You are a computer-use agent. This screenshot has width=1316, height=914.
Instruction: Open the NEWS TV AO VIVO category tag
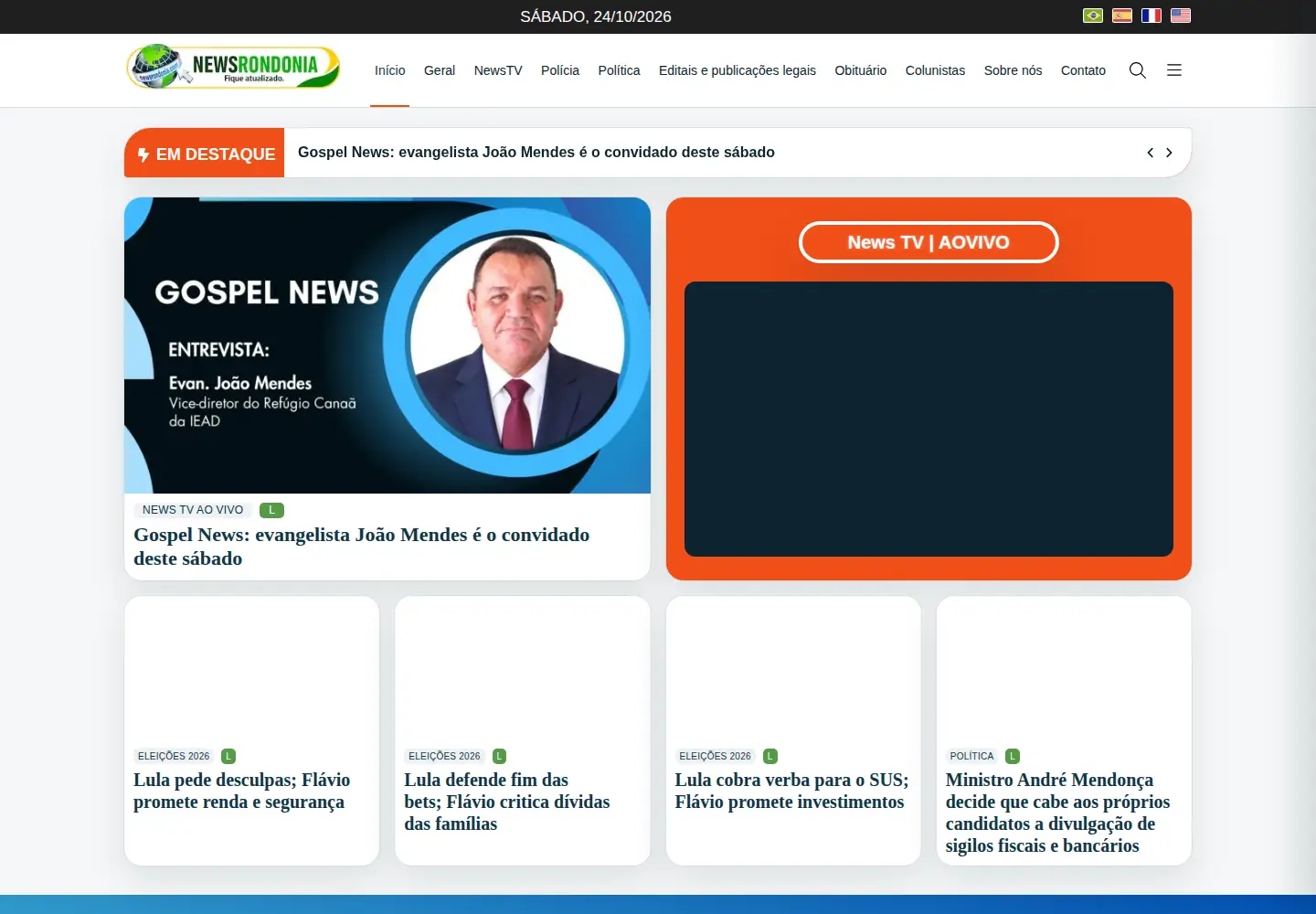(x=193, y=510)
